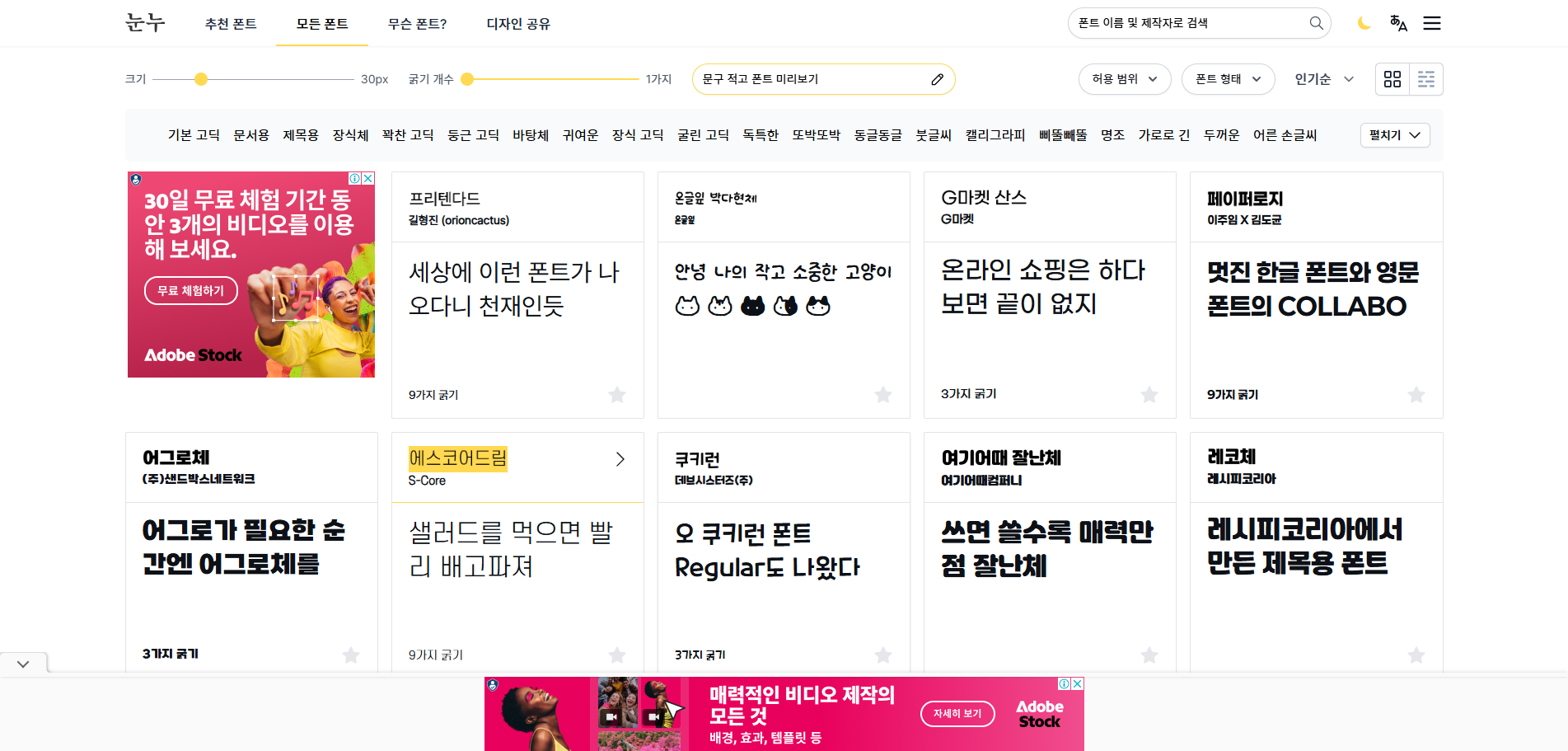Open the 디자인 공유 tab
The height and width of the screenshot is (751, 1568).
click(x=518, y=24)
